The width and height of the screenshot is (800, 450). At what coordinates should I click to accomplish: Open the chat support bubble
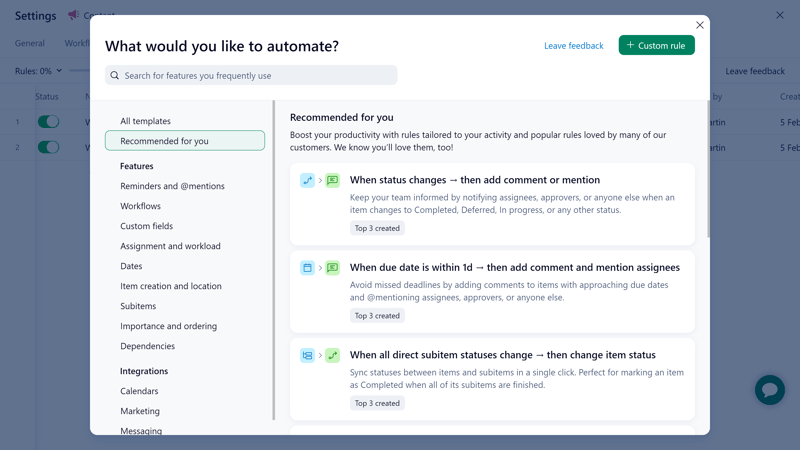click(x=769, y=389)
